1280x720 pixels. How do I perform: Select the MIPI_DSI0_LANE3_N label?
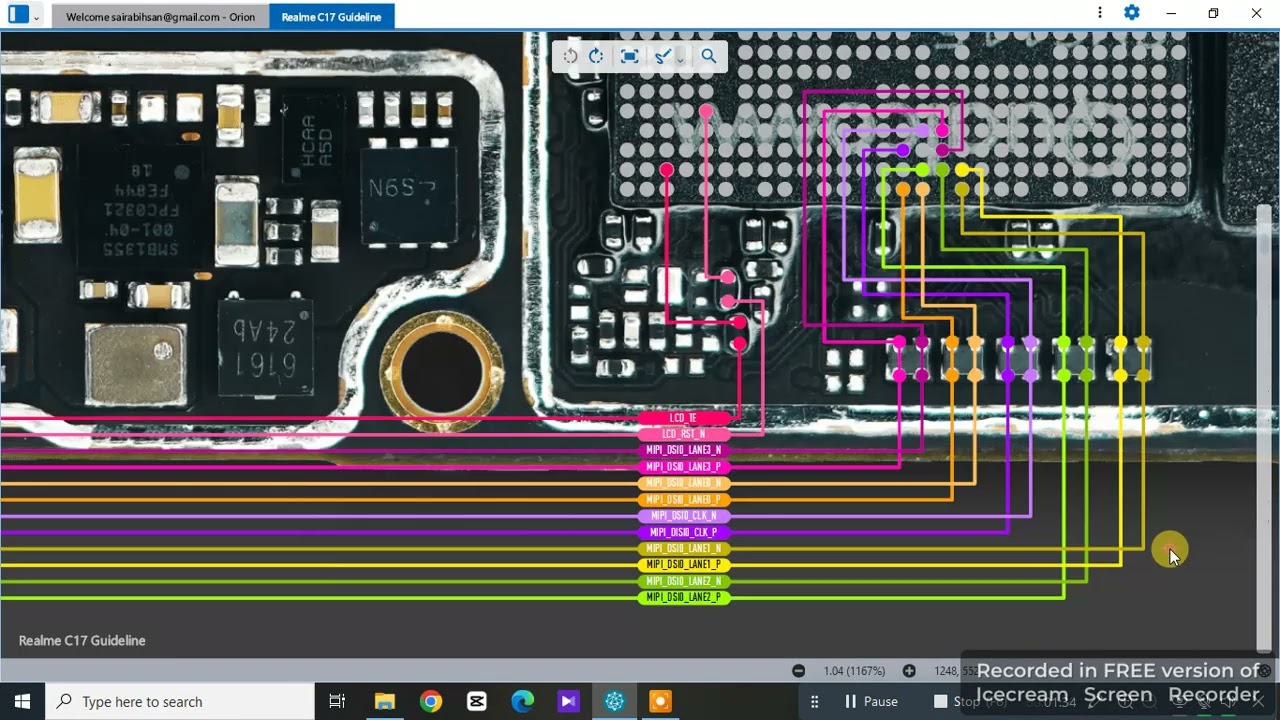click(684, 450)
